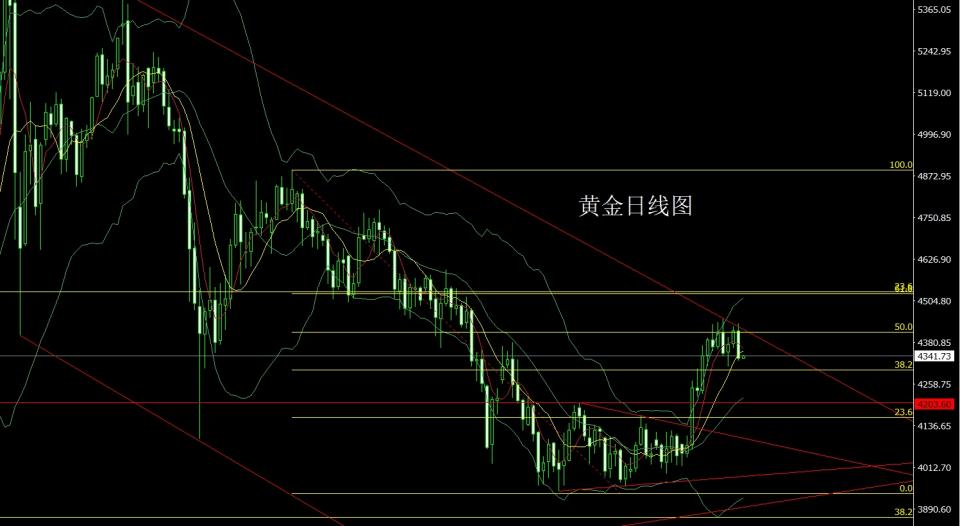Click the 黄金日线图 chart title text
Viewport: 960px width, 526px height.
pyautogui.click(x=636, y=206)
